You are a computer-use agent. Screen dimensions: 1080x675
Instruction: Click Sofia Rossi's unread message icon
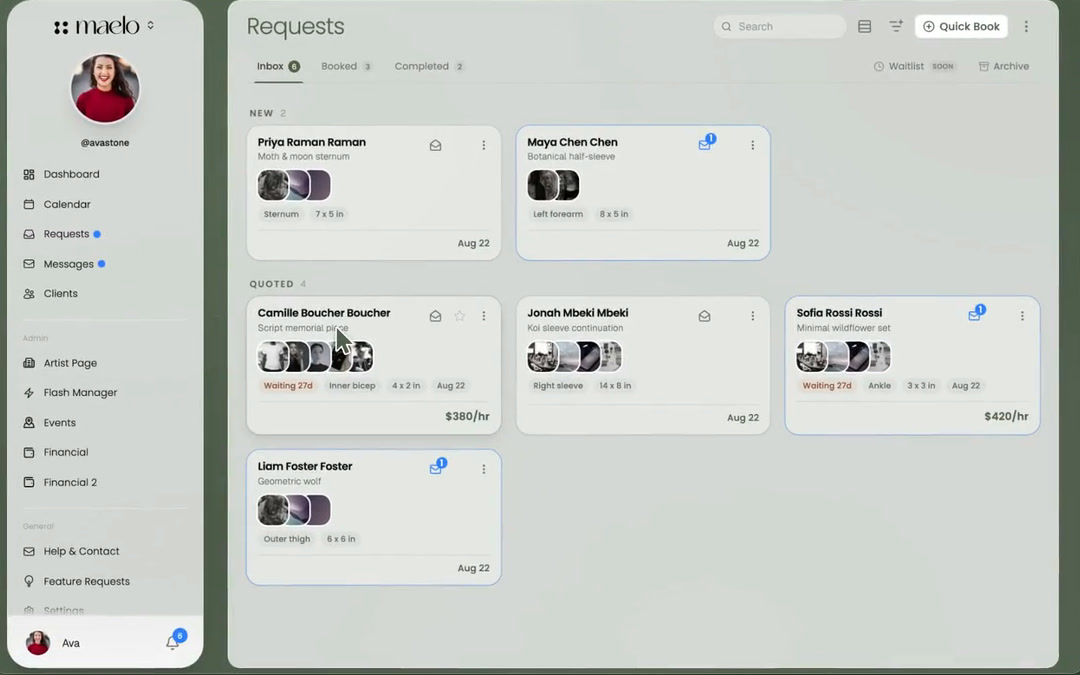click(976, 314)
